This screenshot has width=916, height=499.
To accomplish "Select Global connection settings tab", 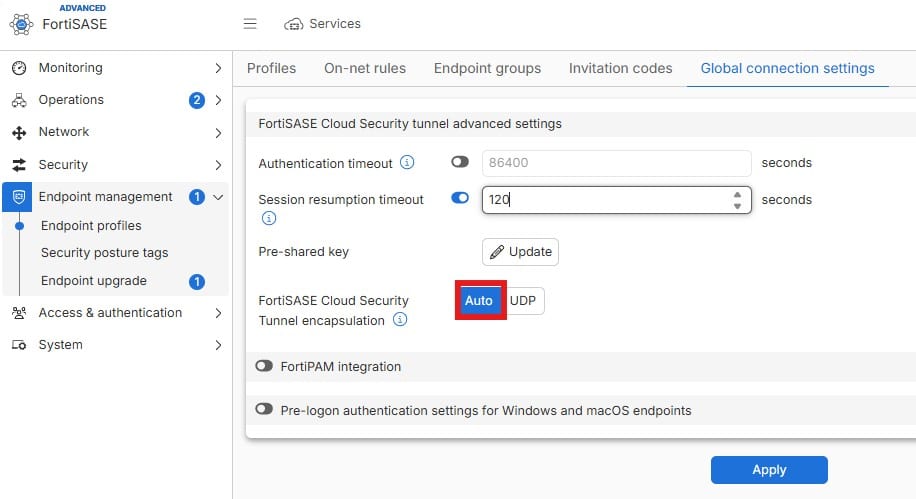I will point(787,68).
